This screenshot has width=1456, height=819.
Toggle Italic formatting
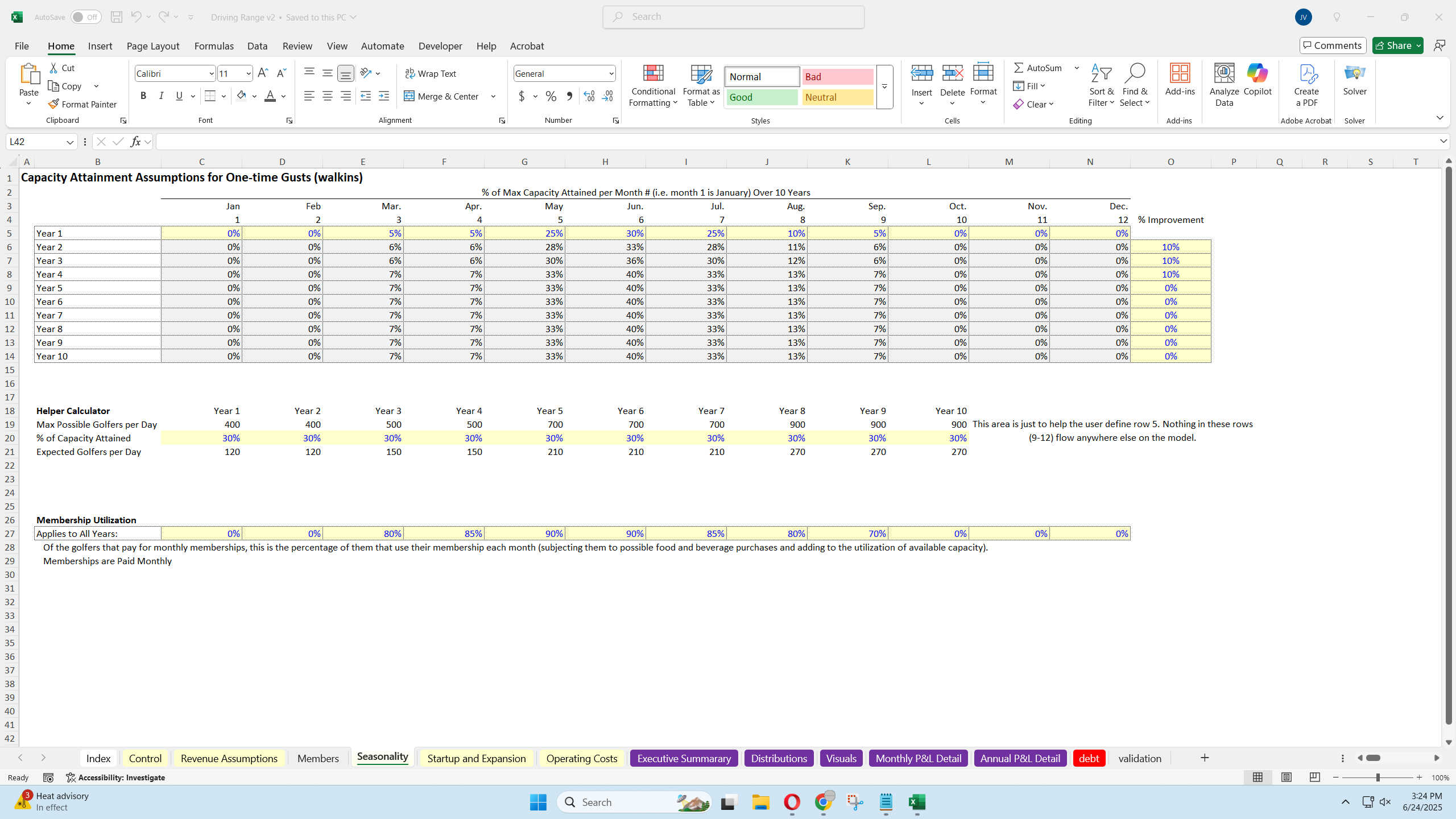click(161, 96)
